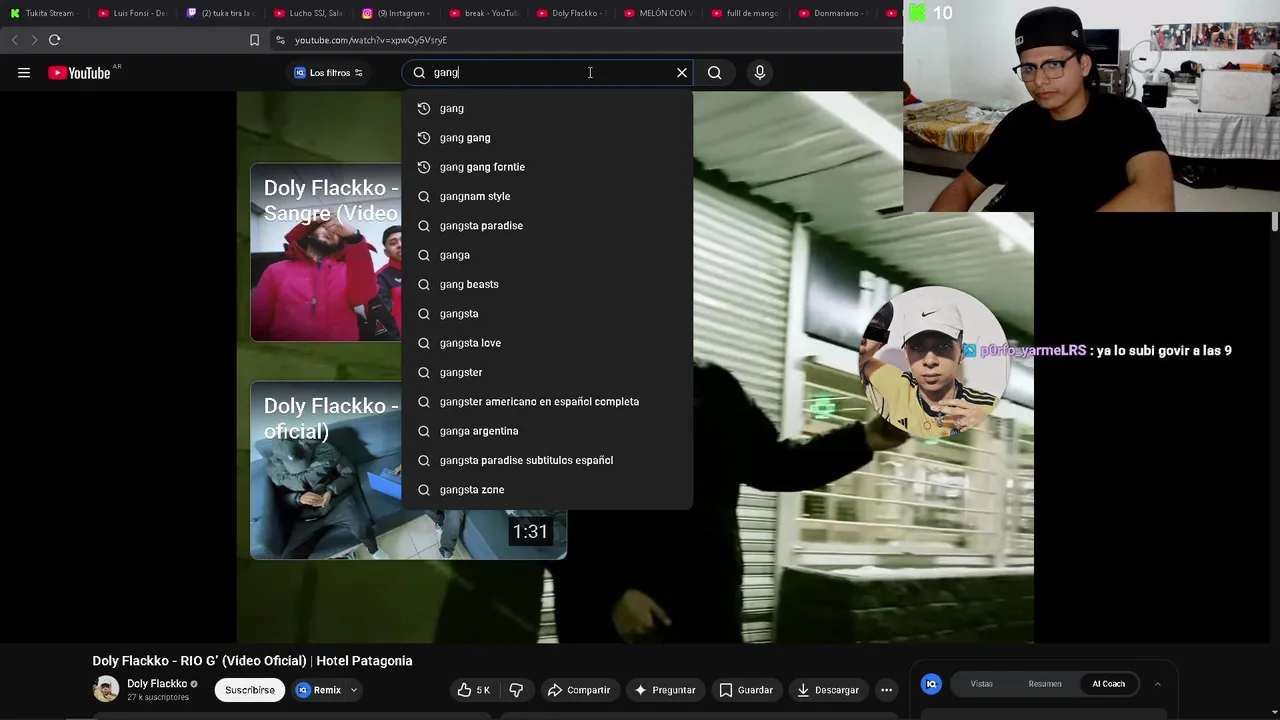The height and width of the screenshot is (720, 1280).
Task: Reload the page in the browser
Action: tap(55, 40)
